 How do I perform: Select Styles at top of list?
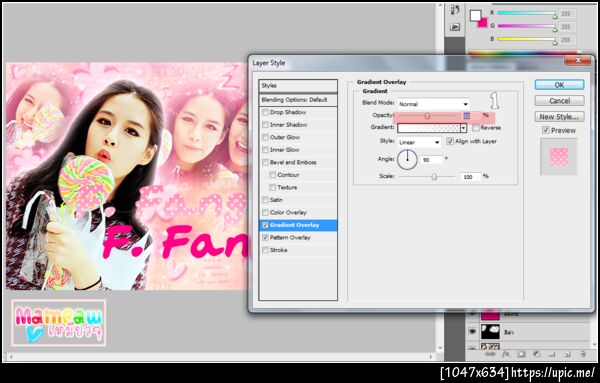pyautogui.click(x=298, y=86)
